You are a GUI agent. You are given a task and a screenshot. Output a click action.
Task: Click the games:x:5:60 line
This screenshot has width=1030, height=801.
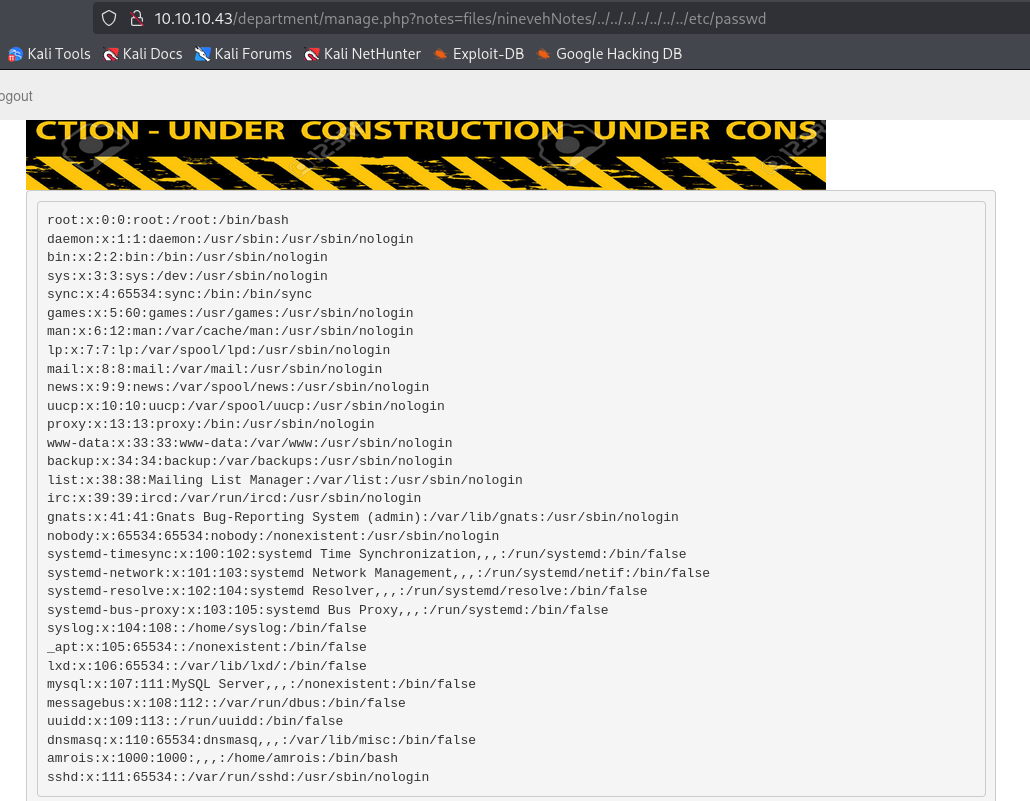[x=231, y=313]
